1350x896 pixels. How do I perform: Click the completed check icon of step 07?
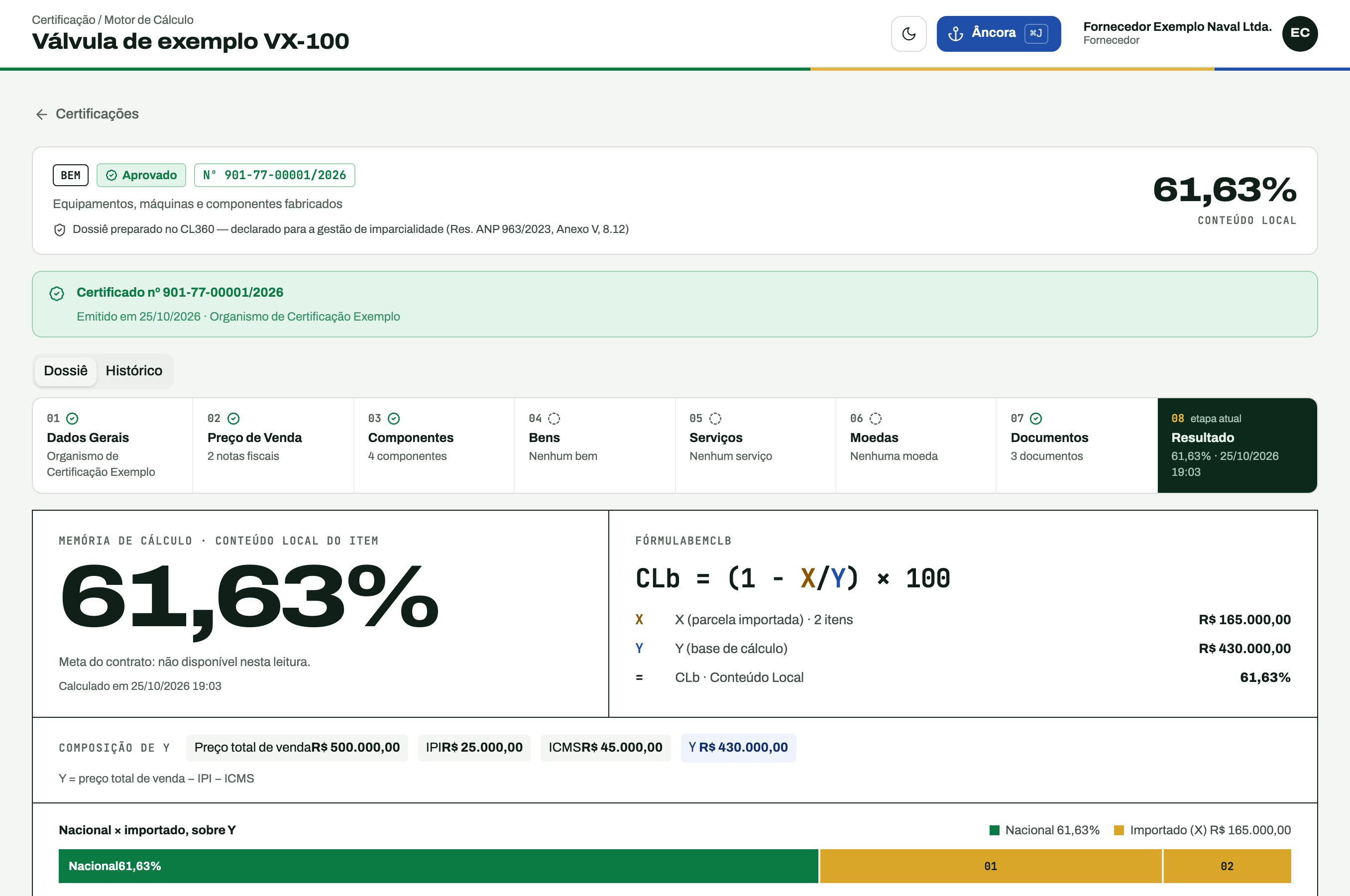[1036, 418]
